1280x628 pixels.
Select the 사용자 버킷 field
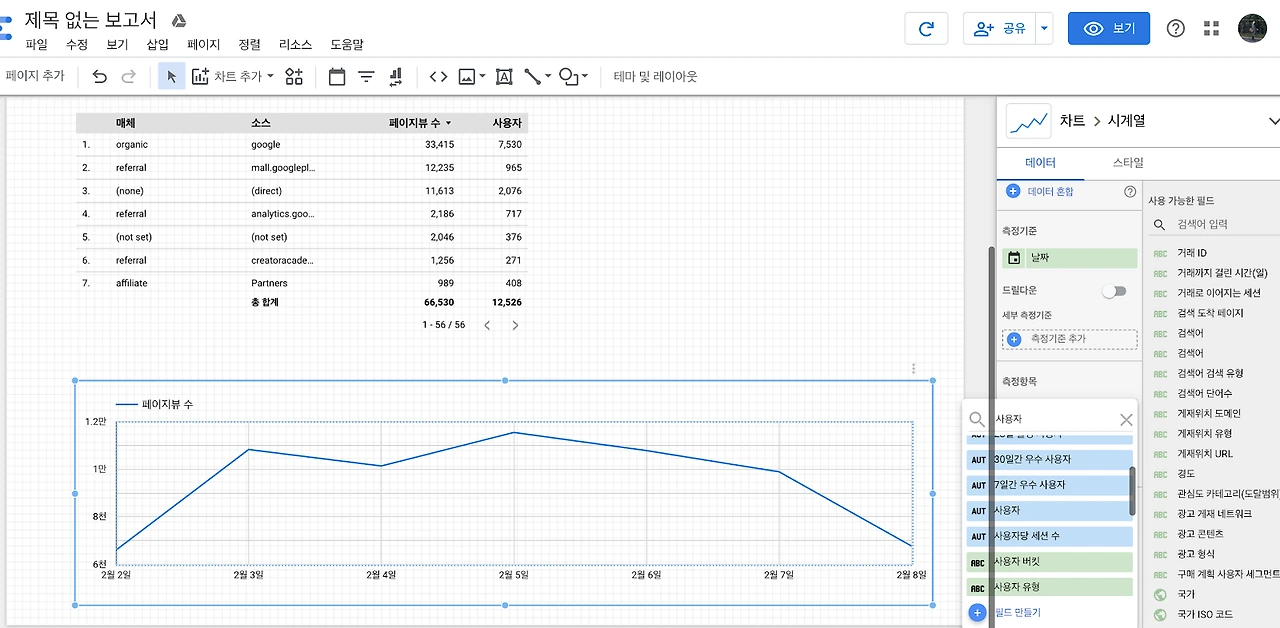coord(1050,562)
